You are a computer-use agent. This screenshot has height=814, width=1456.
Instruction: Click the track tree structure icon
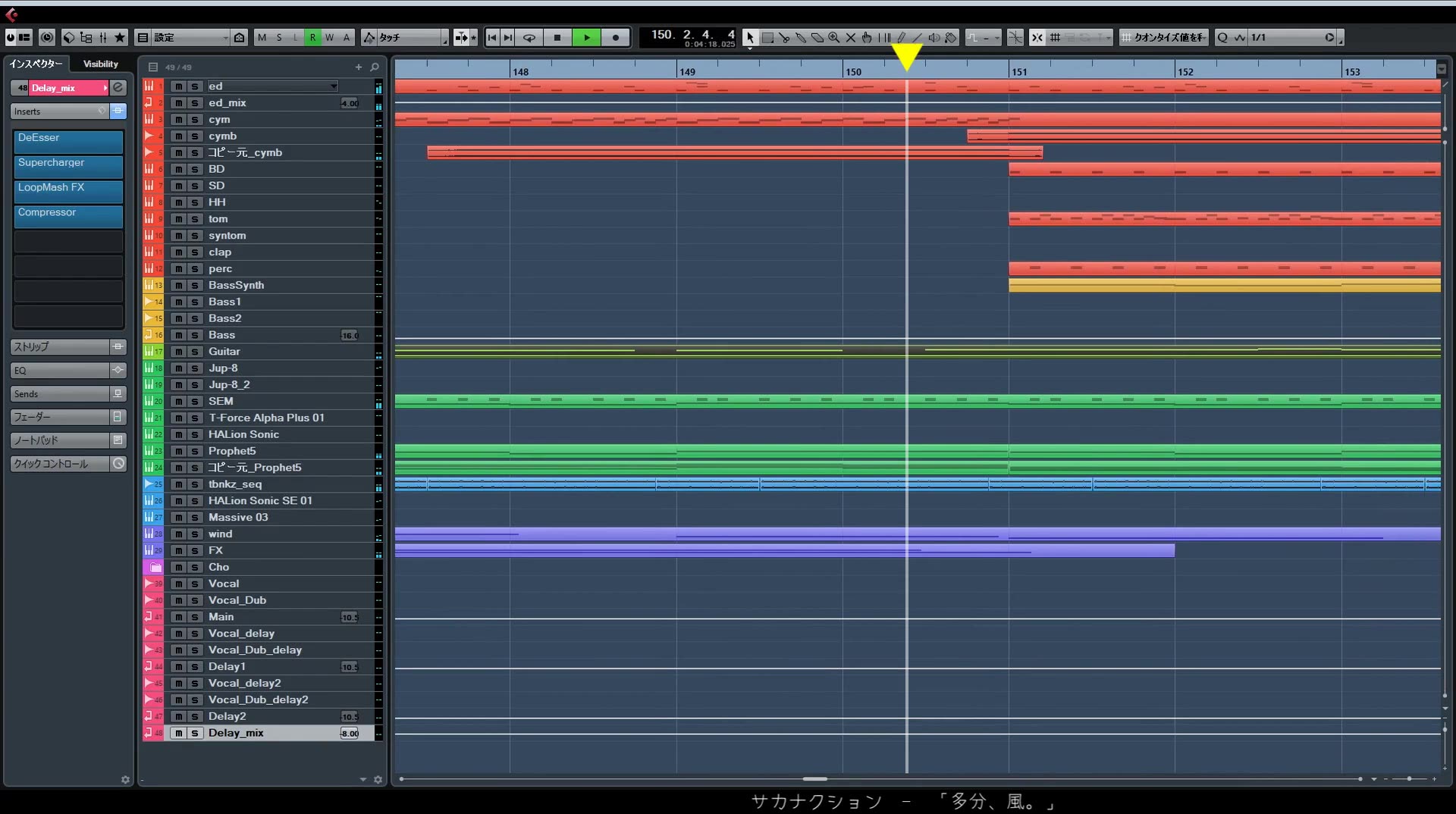pyautogui.click(x=86, y=37)
